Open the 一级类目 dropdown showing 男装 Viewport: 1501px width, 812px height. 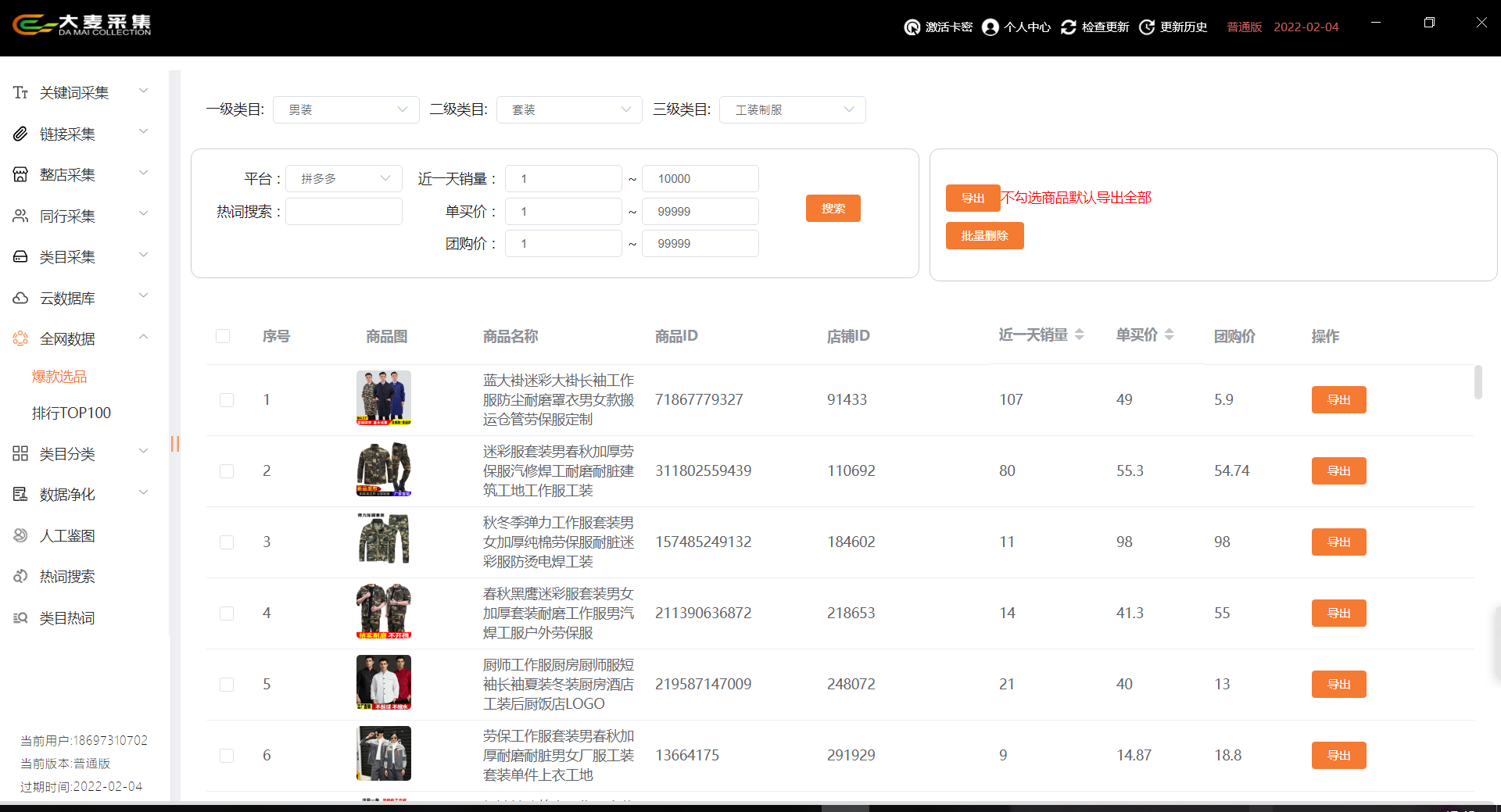coord(346,110)
